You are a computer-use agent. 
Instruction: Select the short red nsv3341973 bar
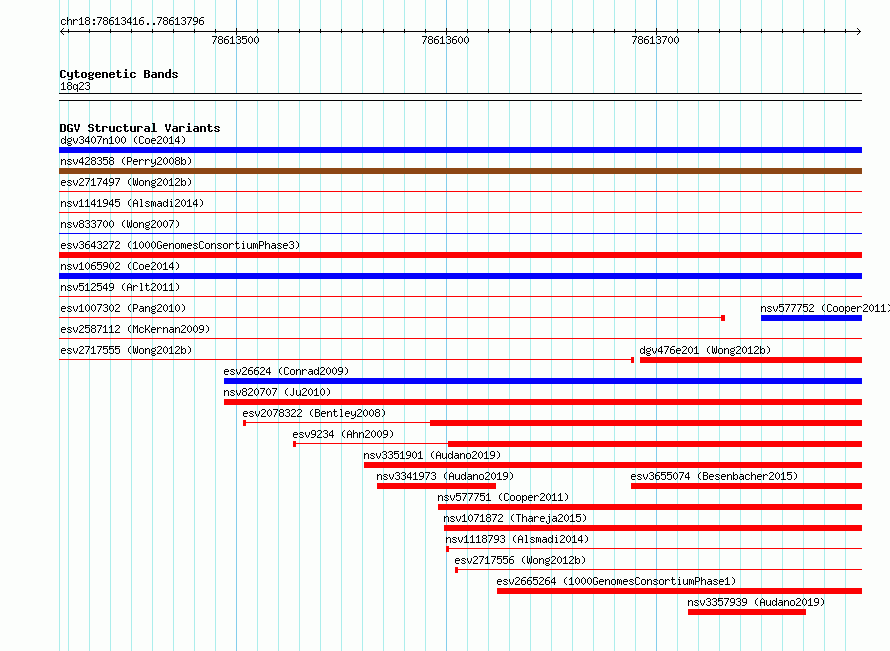[436, 486]
